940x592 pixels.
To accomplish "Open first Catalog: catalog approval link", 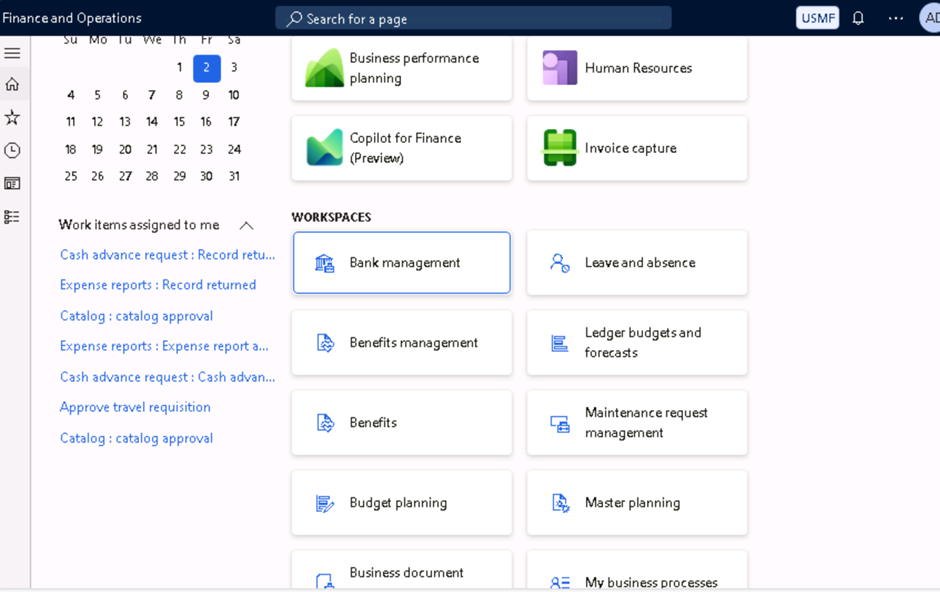I will click(x=136, y=316).
